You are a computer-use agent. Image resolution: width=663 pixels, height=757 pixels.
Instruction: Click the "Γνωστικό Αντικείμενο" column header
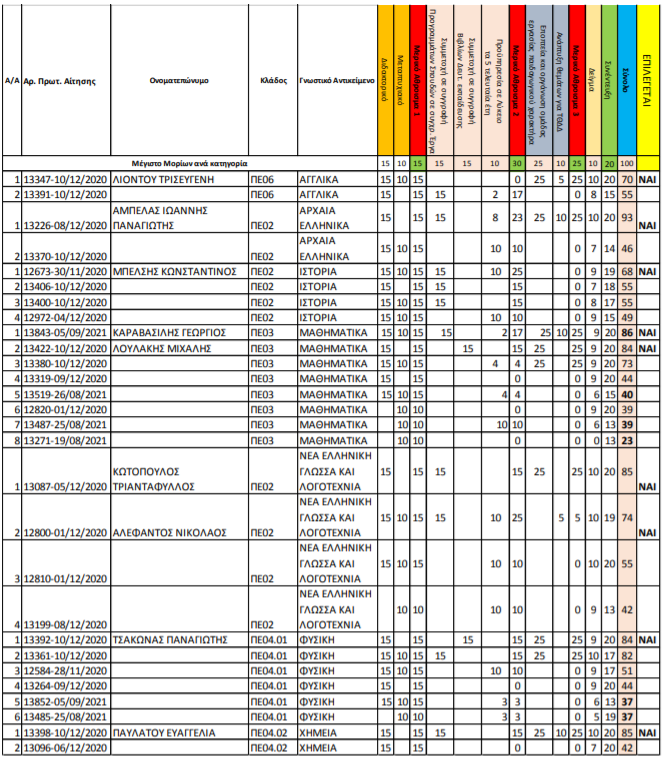point(337,81)
